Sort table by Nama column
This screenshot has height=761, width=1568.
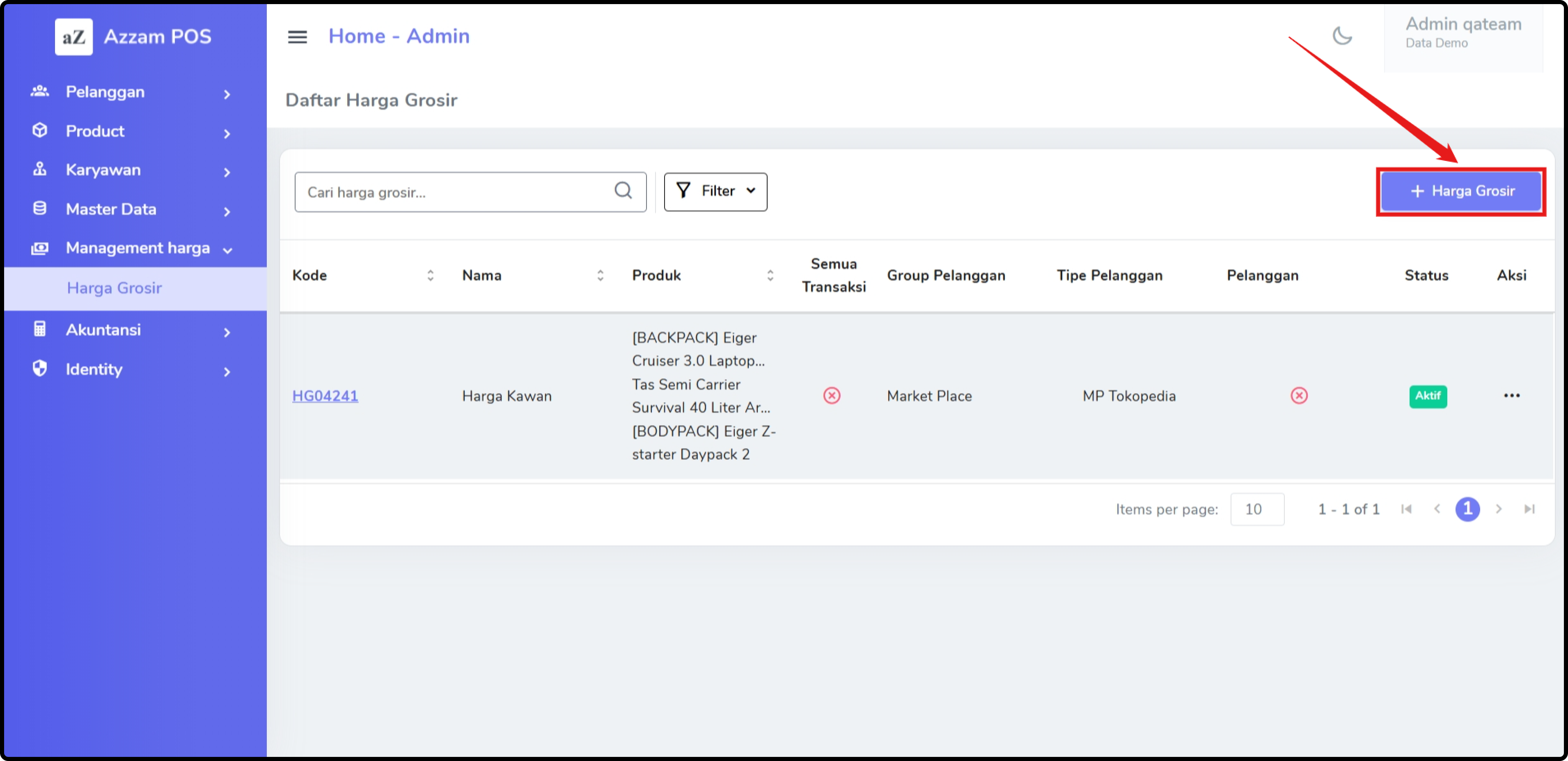[x=600, y=276]
